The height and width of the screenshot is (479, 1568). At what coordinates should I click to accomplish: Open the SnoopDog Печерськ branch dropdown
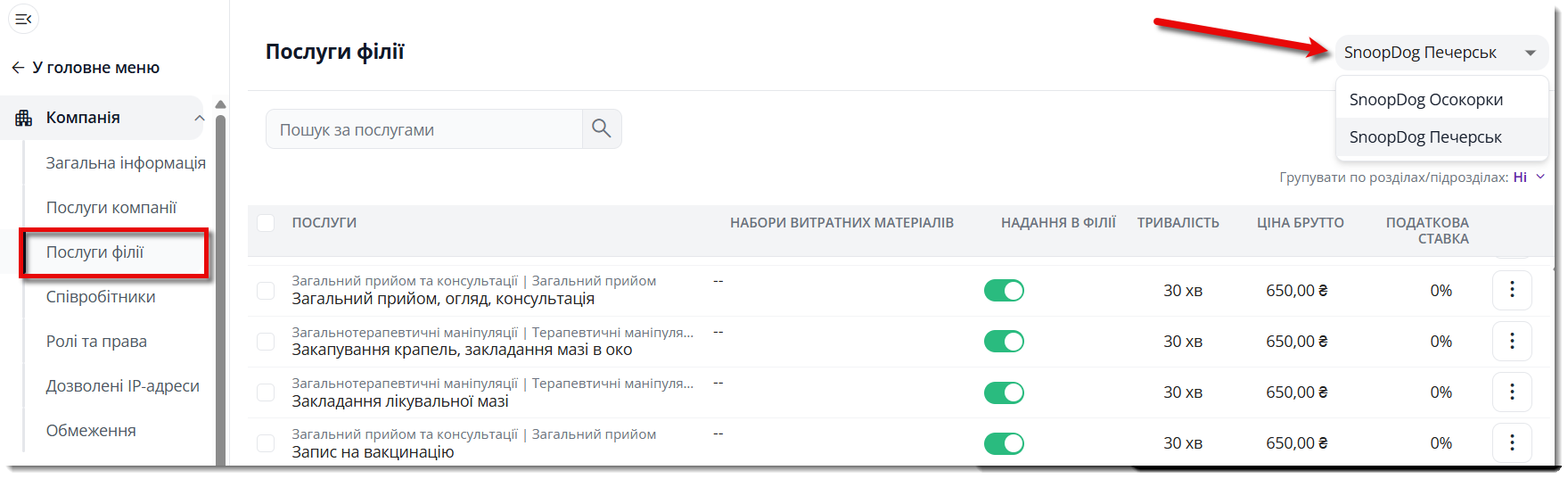coord(1441,53)
